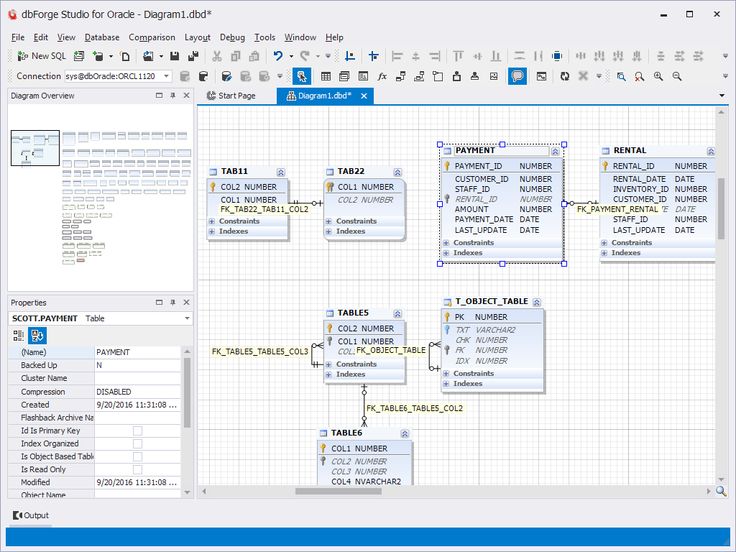Switch to the Start Page tab

coord(232,96)
